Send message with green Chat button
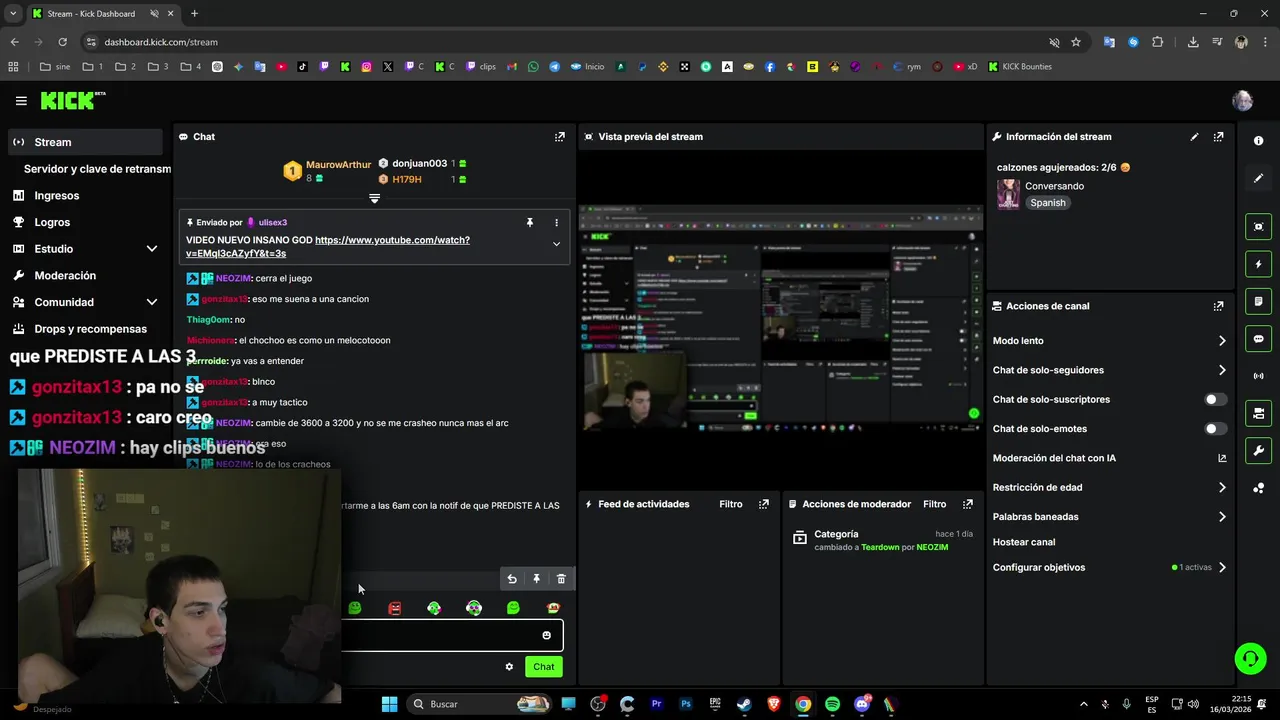The image size is (1280, 720). (x=543, y=667)
